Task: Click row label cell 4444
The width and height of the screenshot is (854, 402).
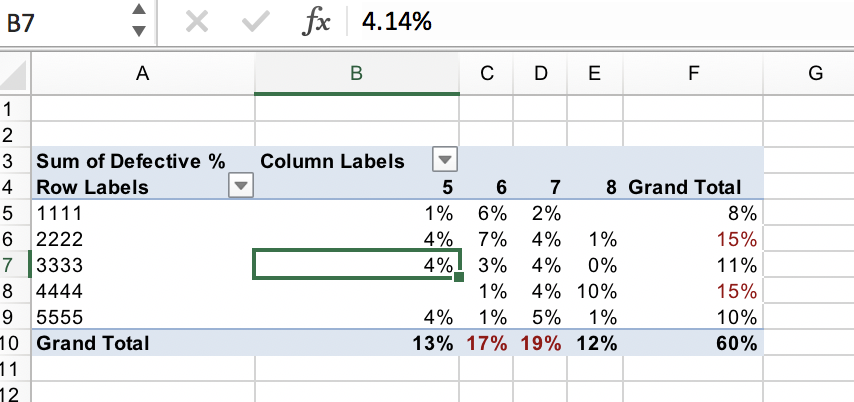Action: coord(143,291)
